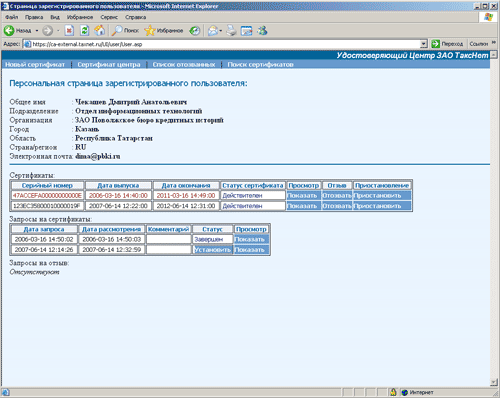This screenshot has height=398, width=500.
Task: Click Комментарий column header
Action: [x=168, y=229]
